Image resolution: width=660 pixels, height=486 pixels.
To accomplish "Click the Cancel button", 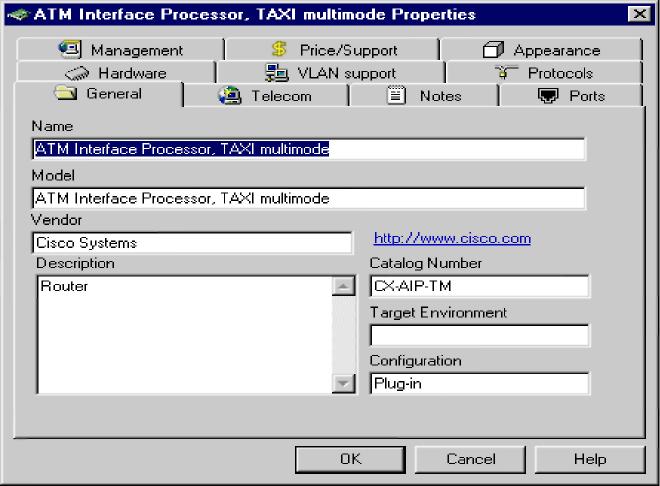I will point(470,459).
